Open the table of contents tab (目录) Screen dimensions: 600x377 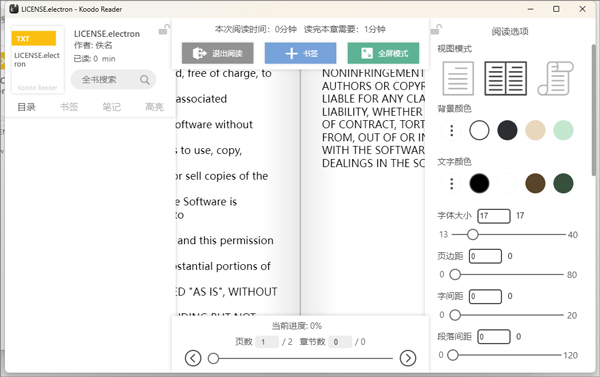[x=26, y=107]
